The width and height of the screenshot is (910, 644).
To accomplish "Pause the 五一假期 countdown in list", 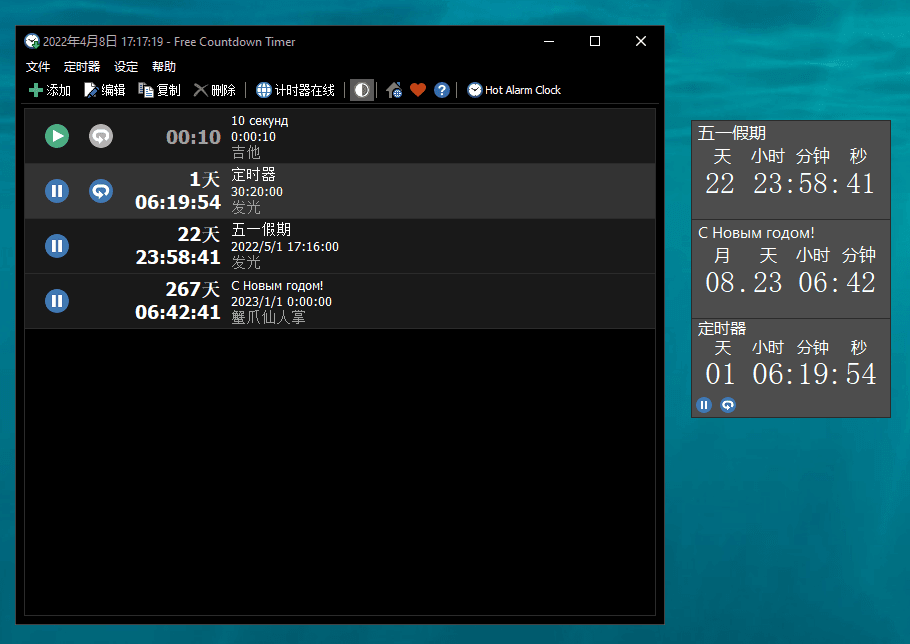I will pyautogui.click(x=57, y=246).
